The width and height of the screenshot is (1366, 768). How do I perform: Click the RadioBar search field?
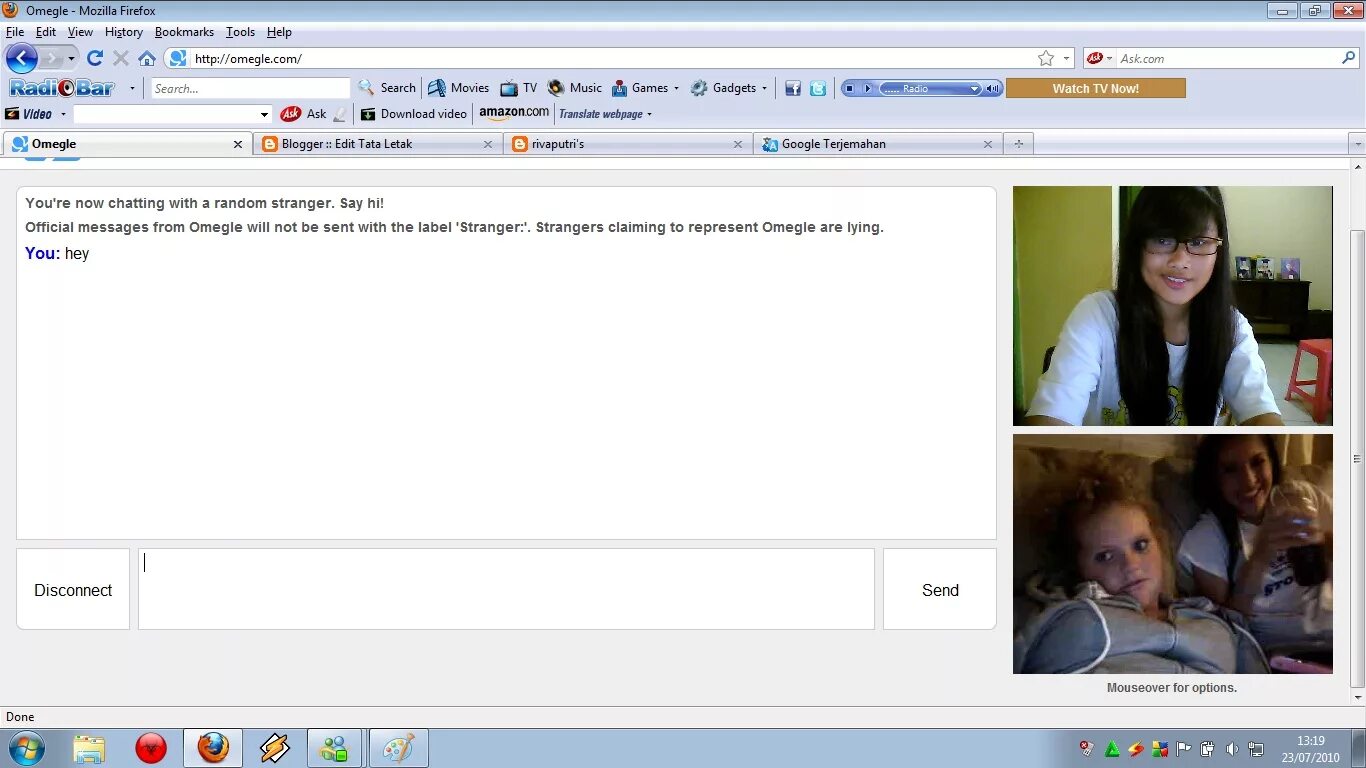(x=250, y=88)
